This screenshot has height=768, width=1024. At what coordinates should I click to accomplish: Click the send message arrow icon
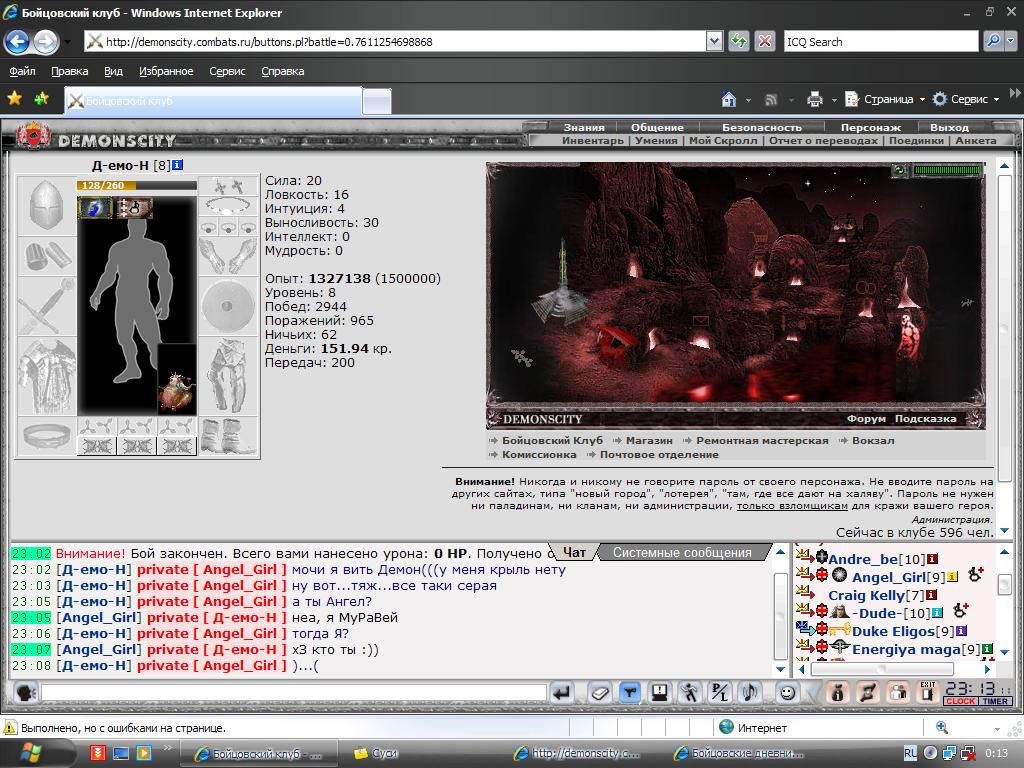562,692
